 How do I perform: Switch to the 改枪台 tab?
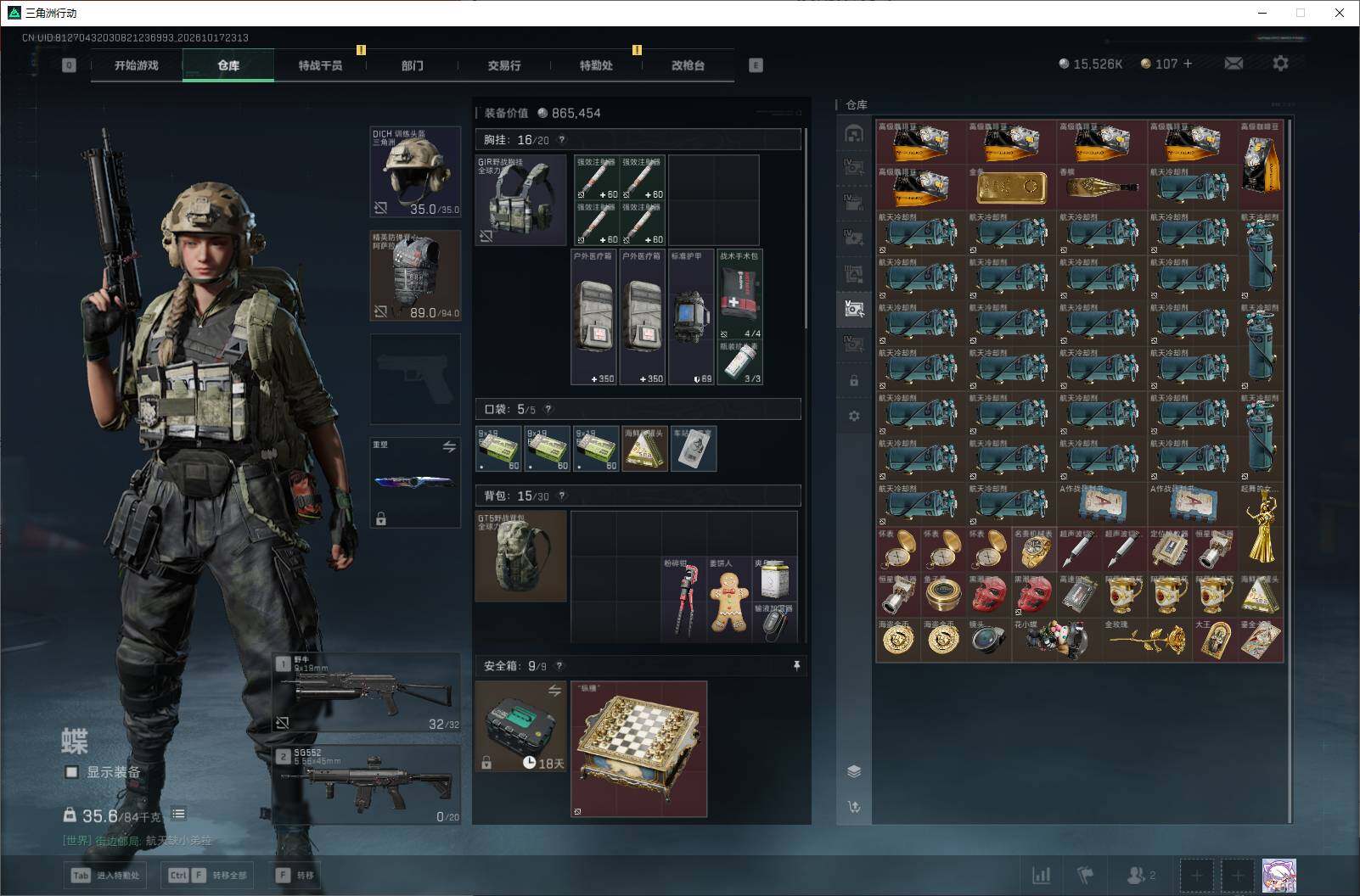(688, 65)
